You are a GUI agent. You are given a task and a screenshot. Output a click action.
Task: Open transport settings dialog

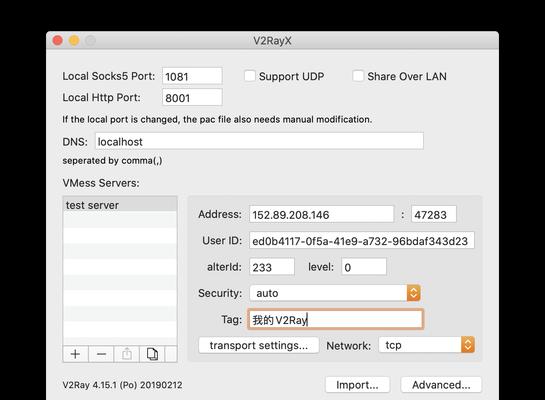tap(259, 345)
